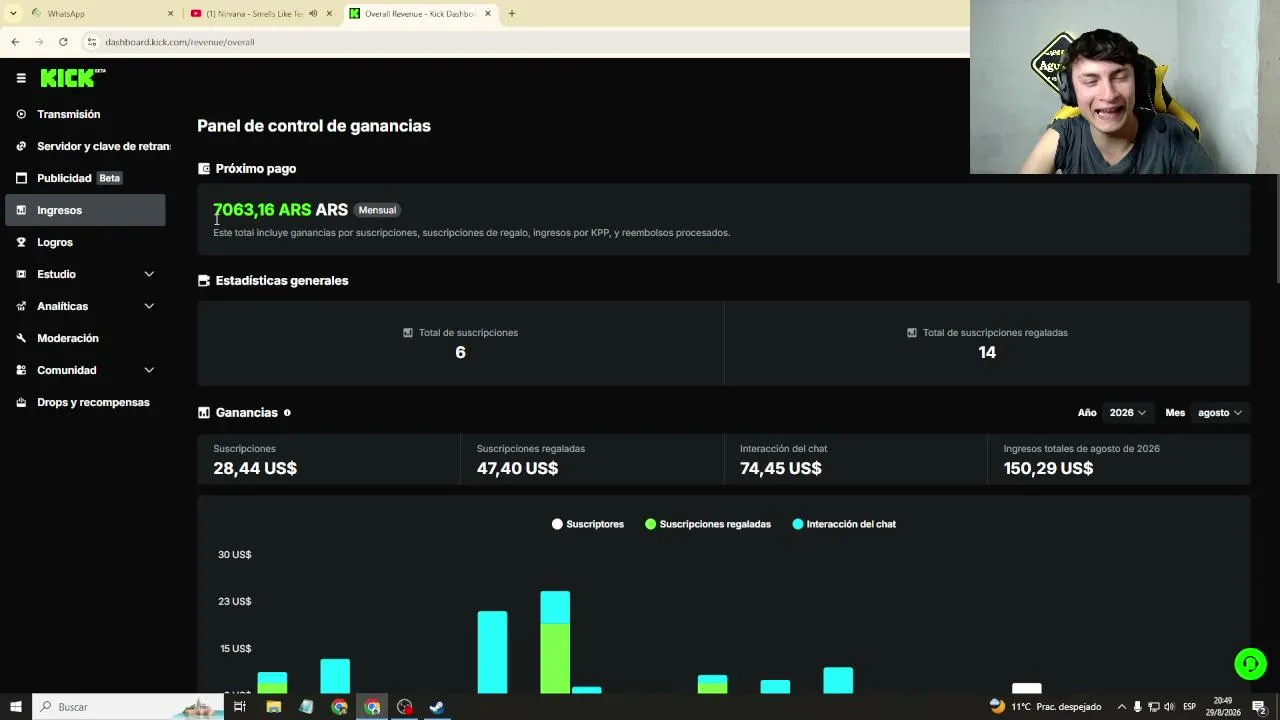Mute the Nirvana YouTube tab audio
This screenshot has height=720, width=1280.
tap(313, 14)
